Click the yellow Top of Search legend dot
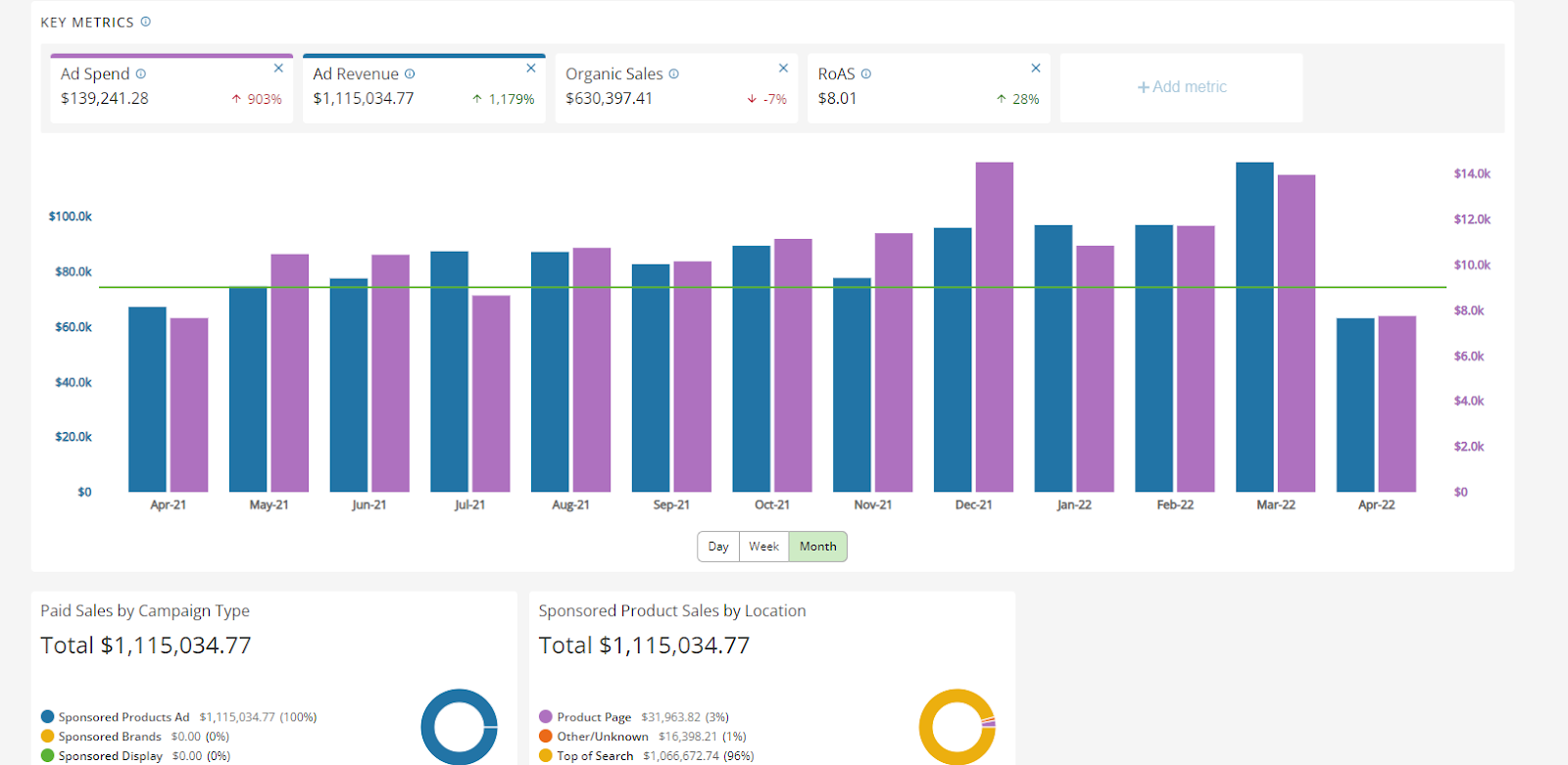The width and height of the screenshot is (1568, 765). [546, 756]
